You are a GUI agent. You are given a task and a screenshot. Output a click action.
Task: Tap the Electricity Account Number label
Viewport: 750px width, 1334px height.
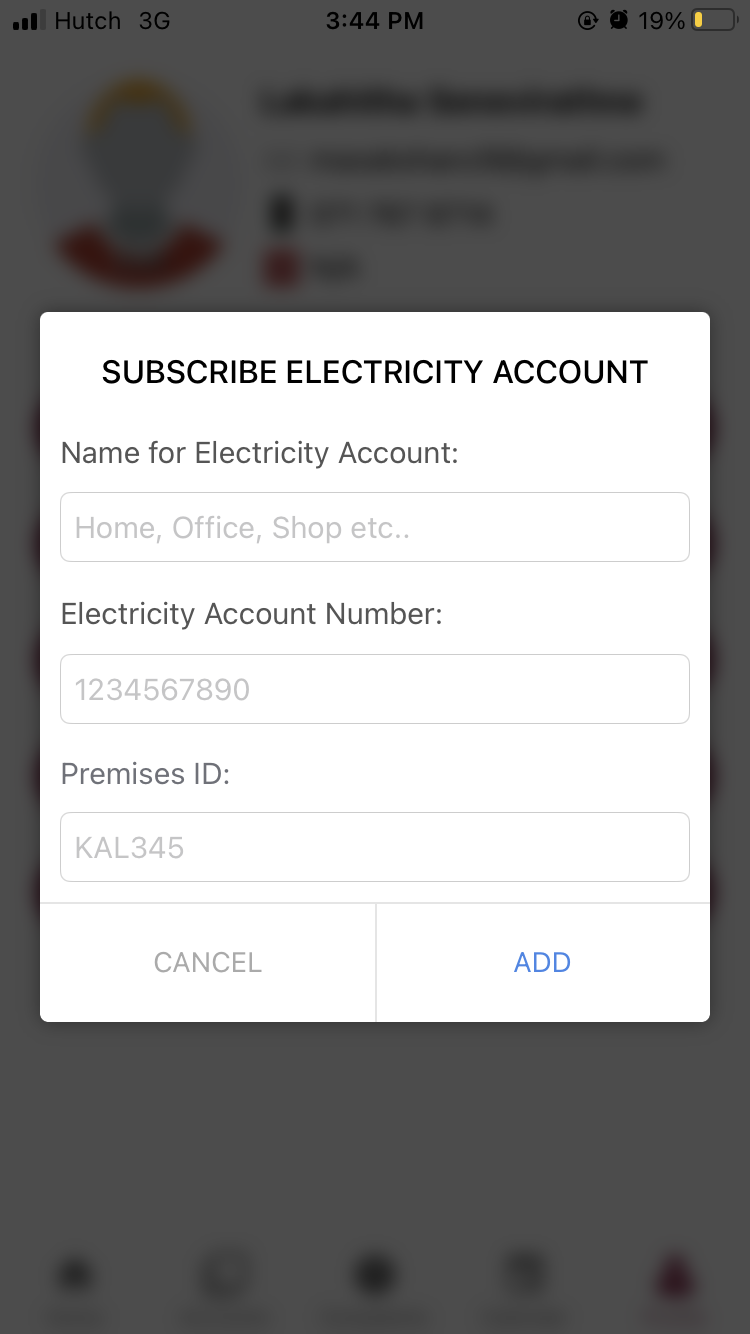pos(252,613)
